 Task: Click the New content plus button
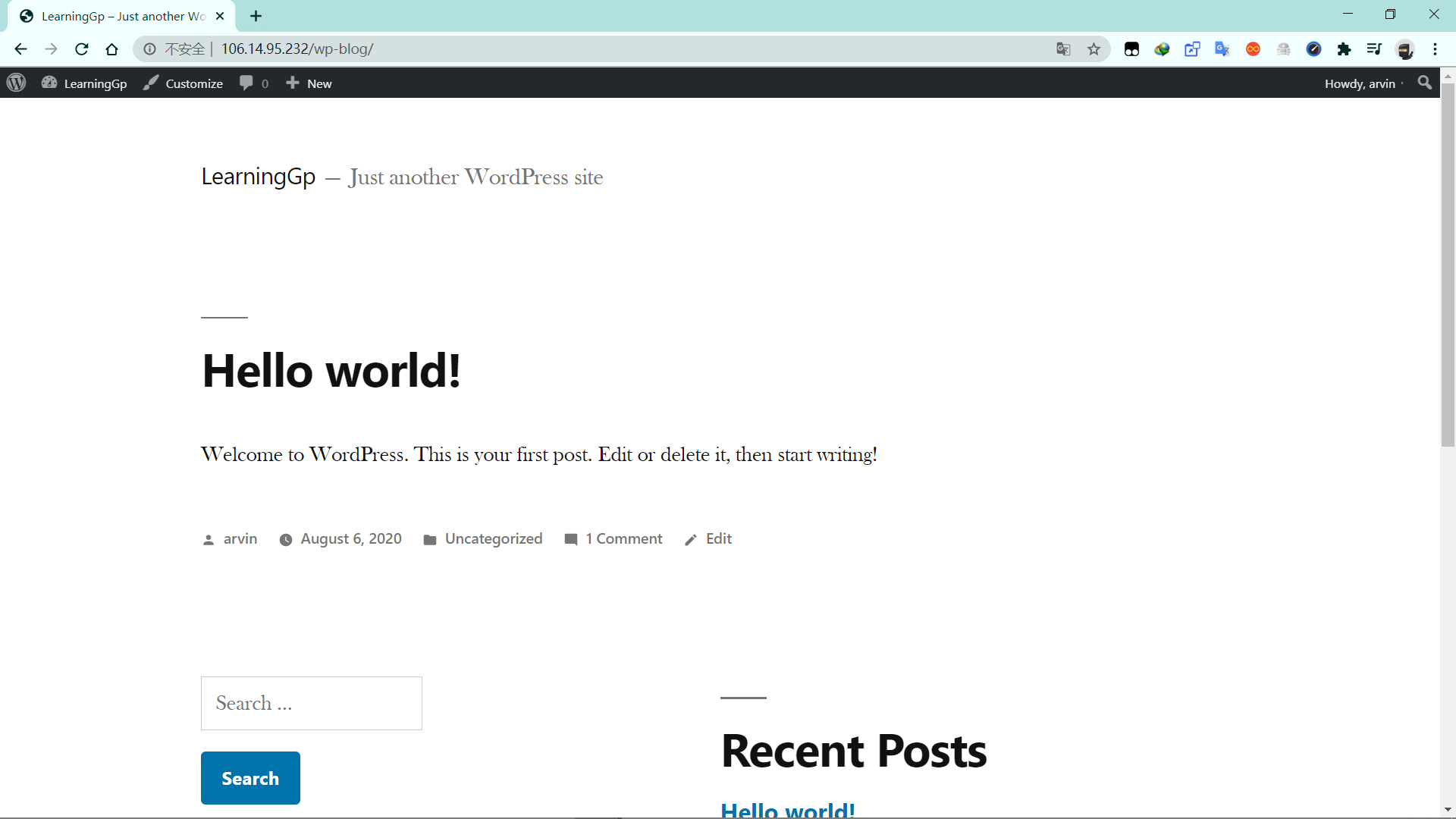click(x=309, y=83)
